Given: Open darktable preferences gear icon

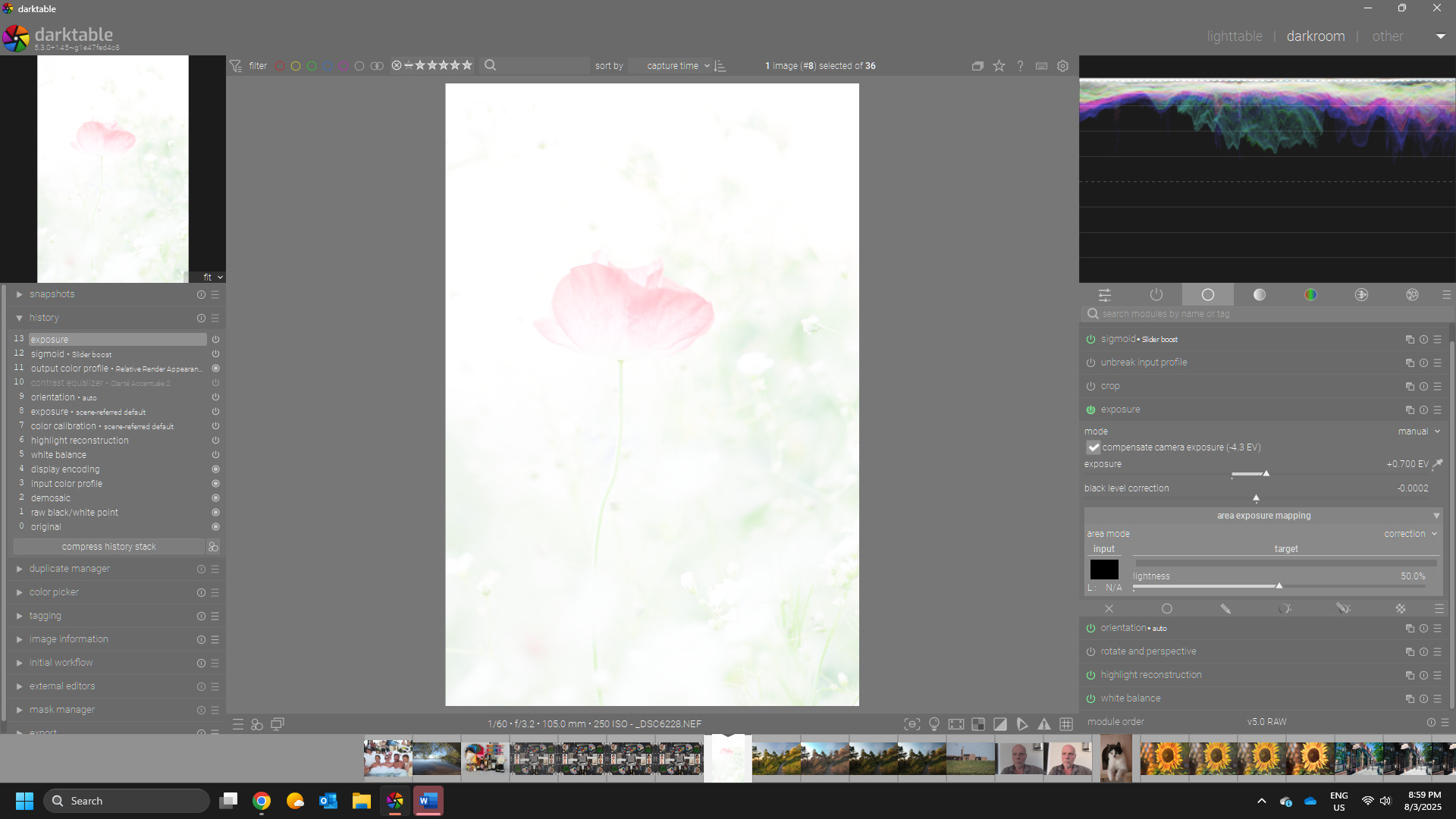Looking at the screenshot, I should [x=1063, y=66].
